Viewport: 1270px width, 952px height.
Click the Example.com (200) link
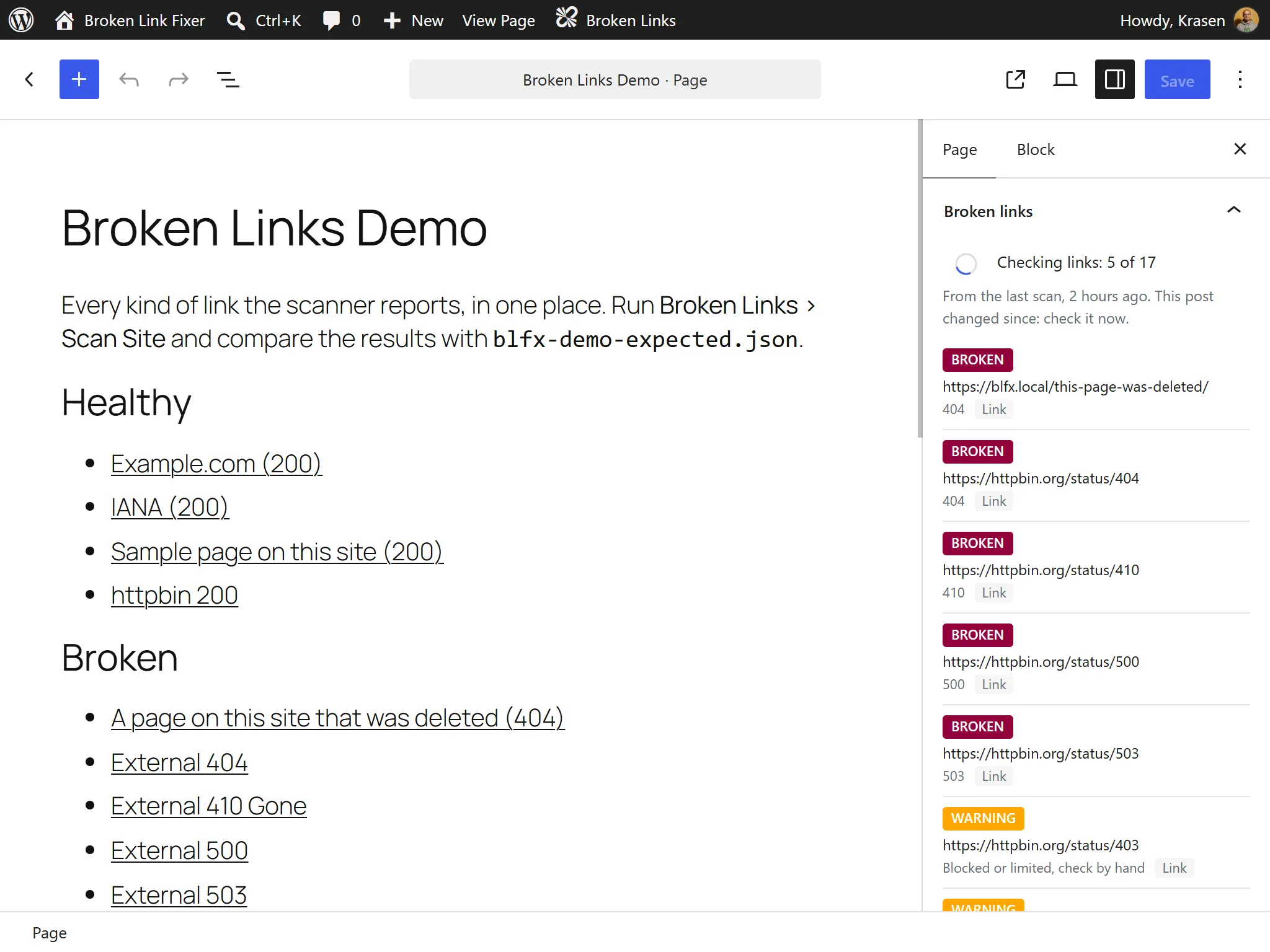(x=216, y=464)
